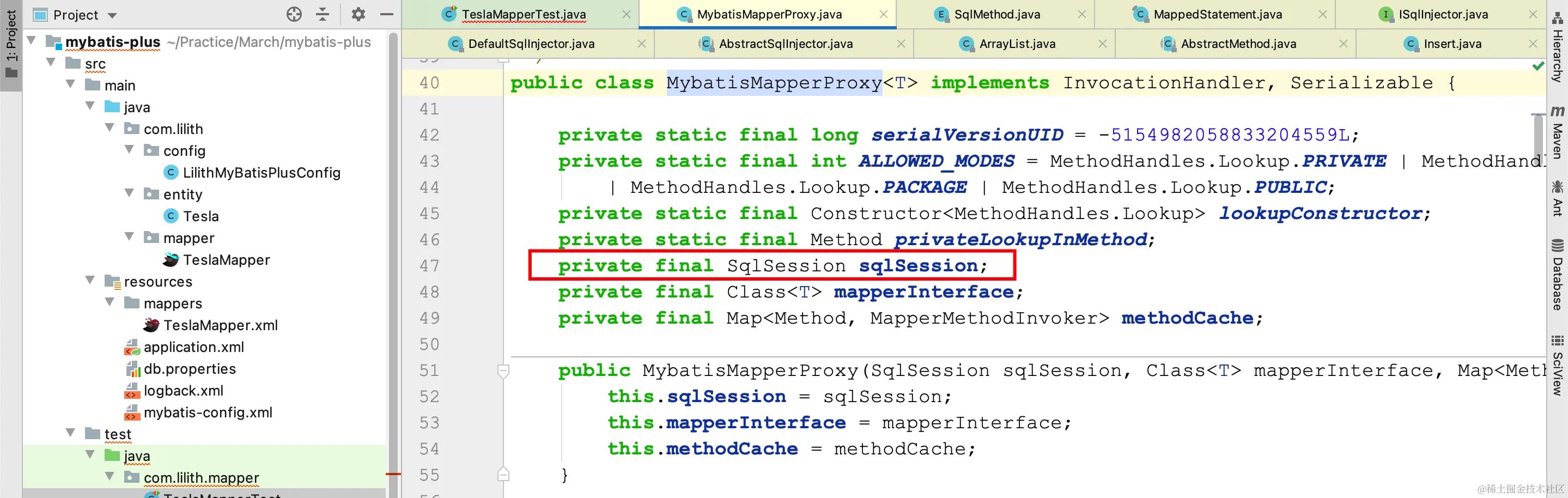Close the SqlMethod.java tab

click(1081, 14)
